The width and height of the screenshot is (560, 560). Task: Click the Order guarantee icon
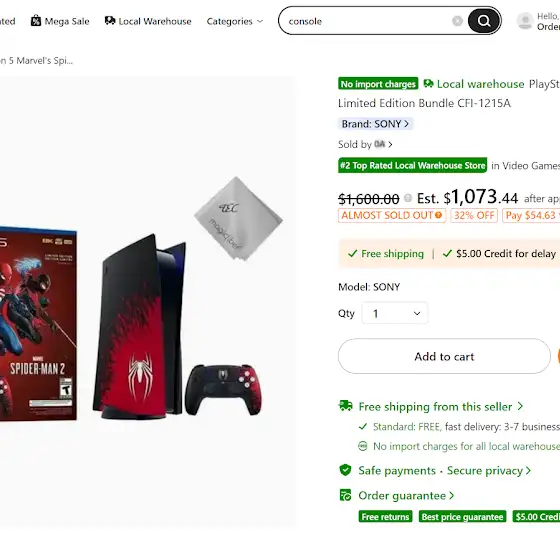tap(345, 495)
